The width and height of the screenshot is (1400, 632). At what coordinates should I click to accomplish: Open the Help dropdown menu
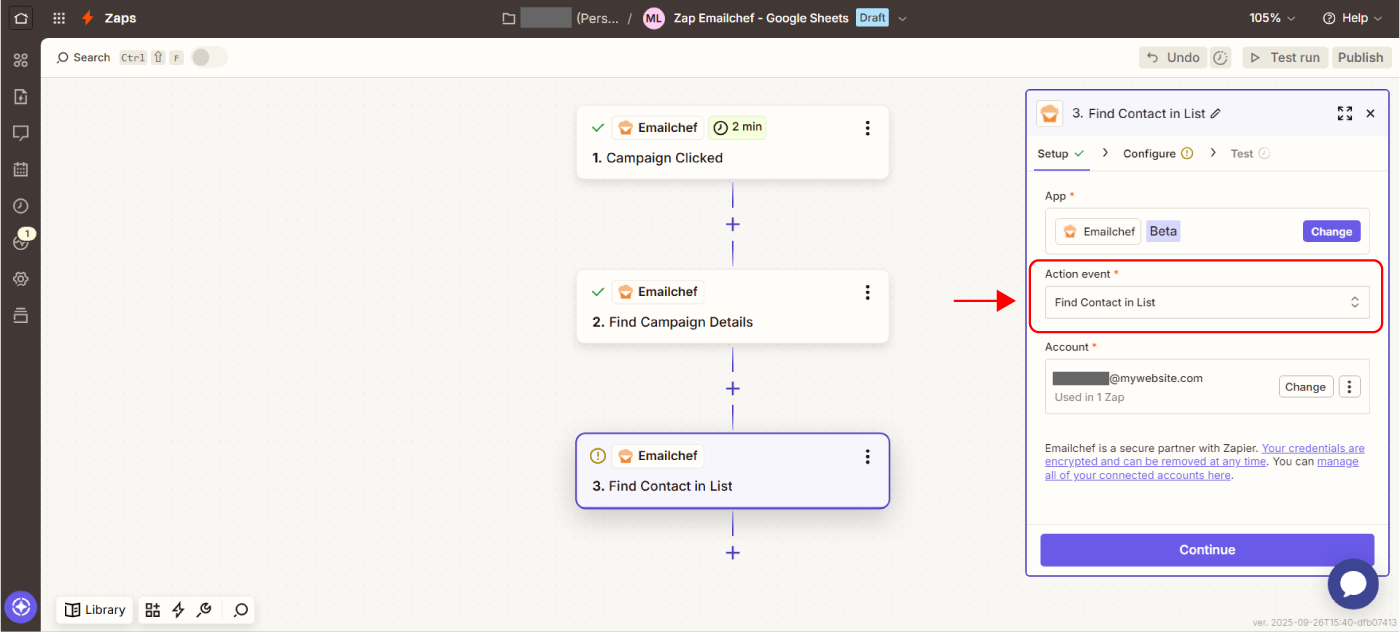pos(1352,18)
